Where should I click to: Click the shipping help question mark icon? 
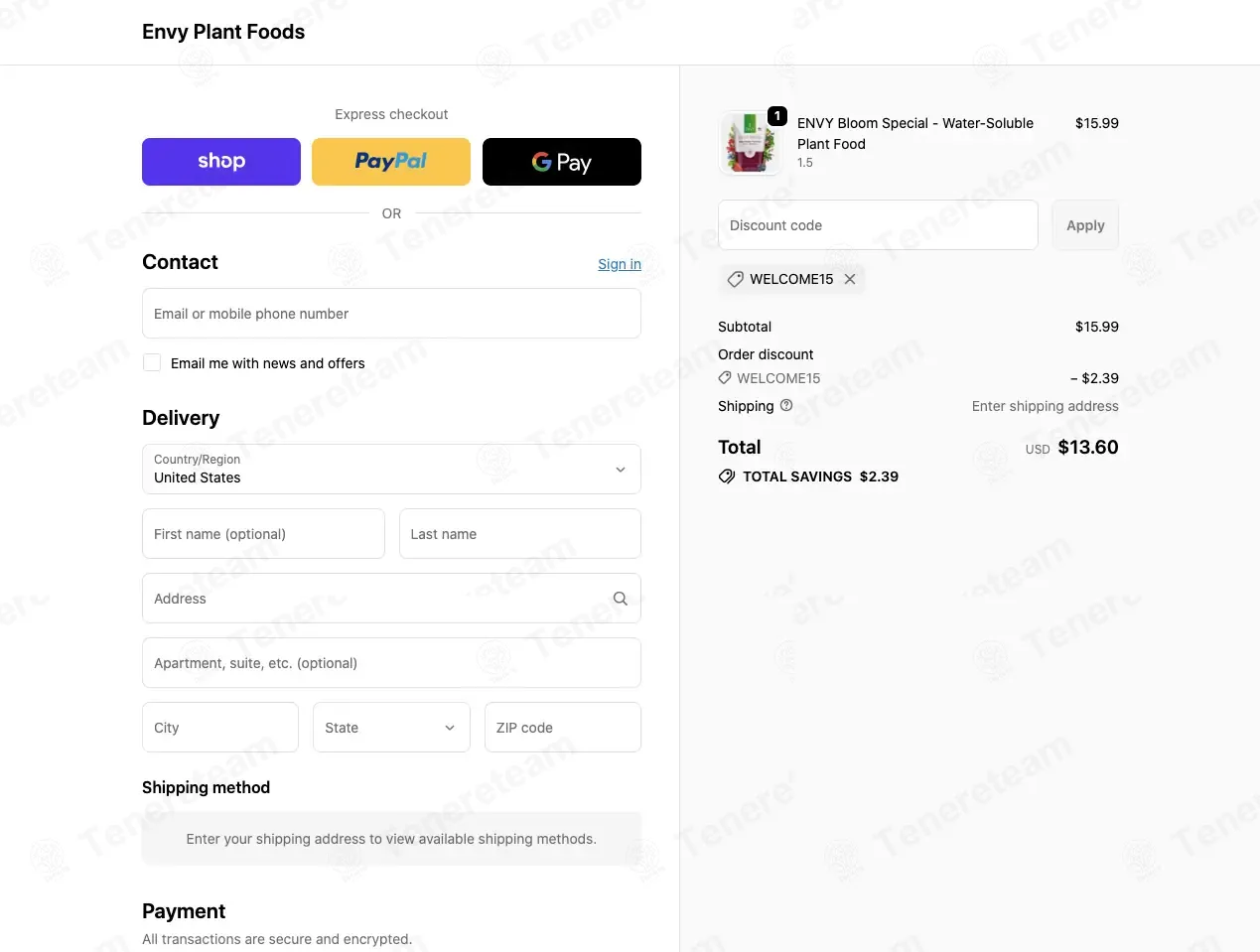point(786,405)
